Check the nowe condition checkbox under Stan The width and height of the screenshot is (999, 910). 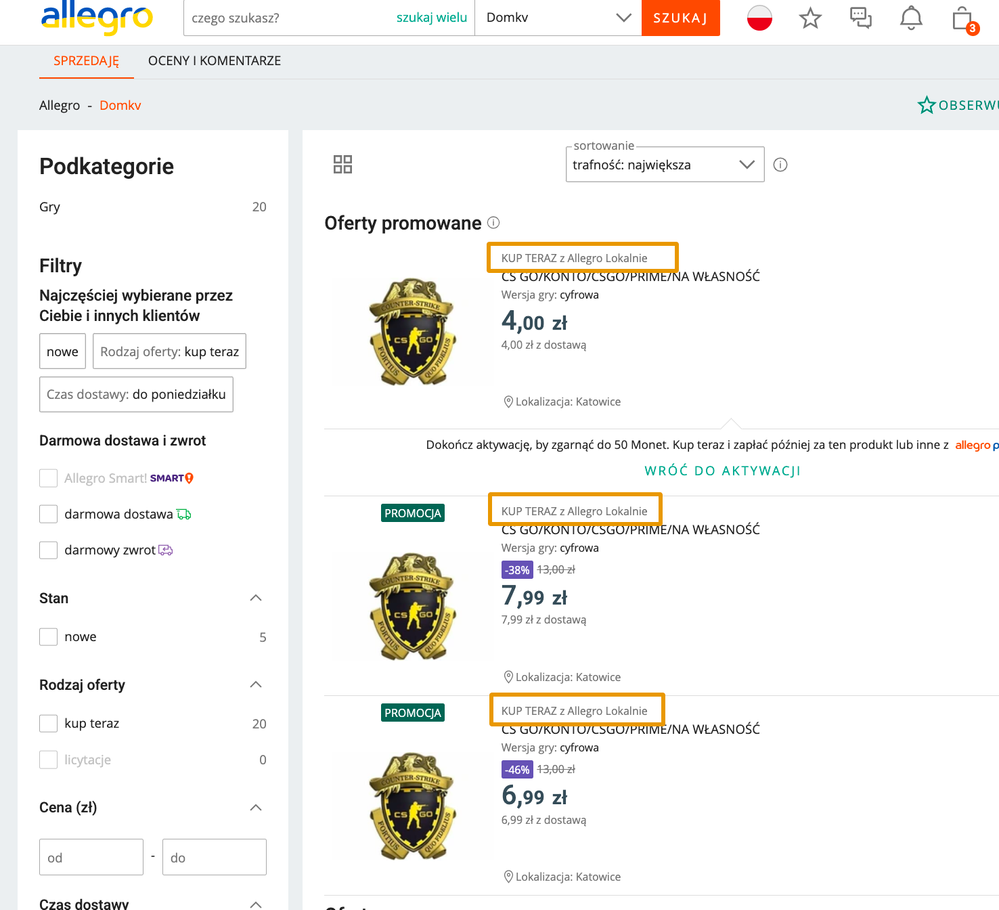coord(48,637)
